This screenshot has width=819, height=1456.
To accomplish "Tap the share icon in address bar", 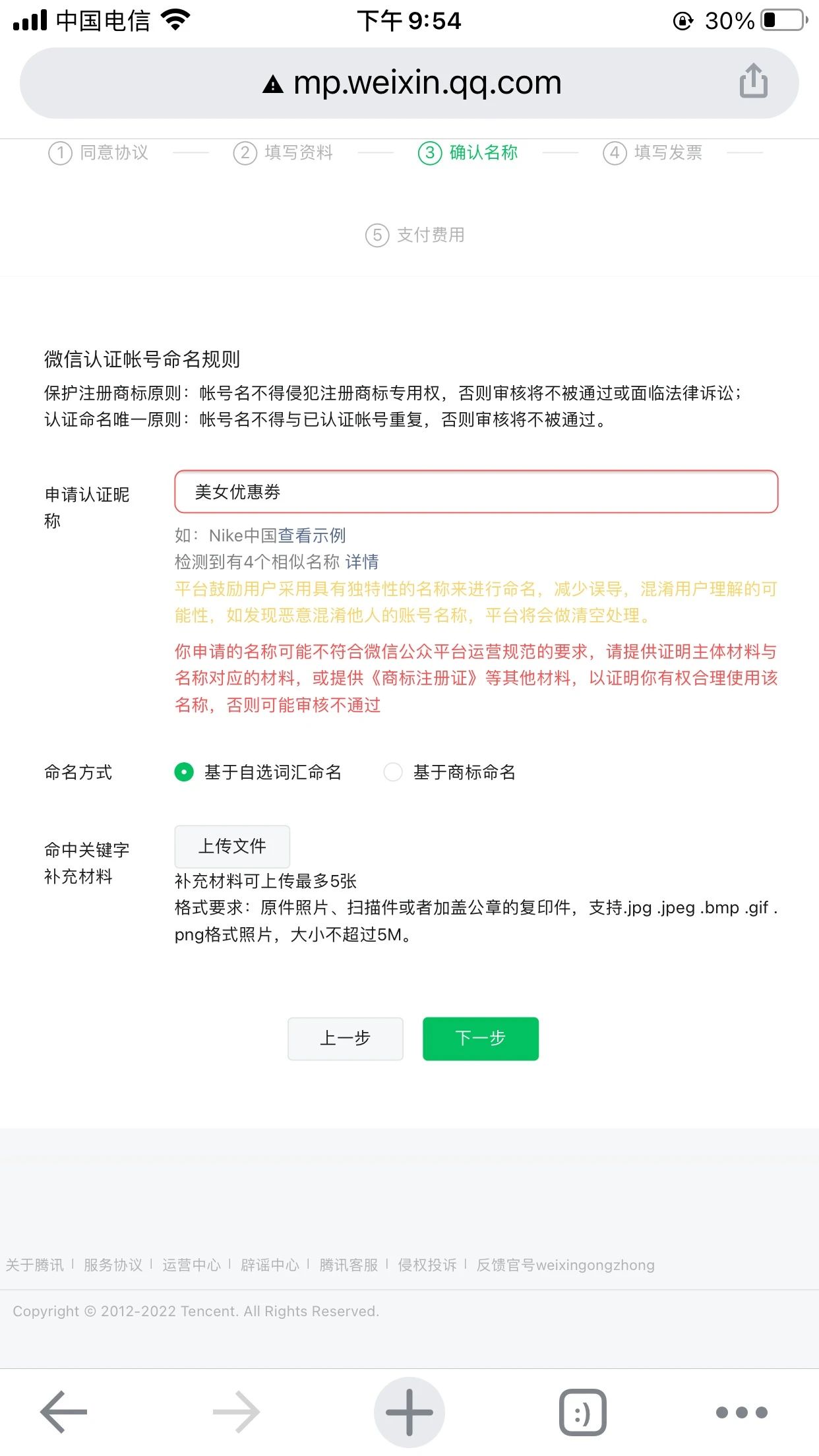I will tap(753, 81).
